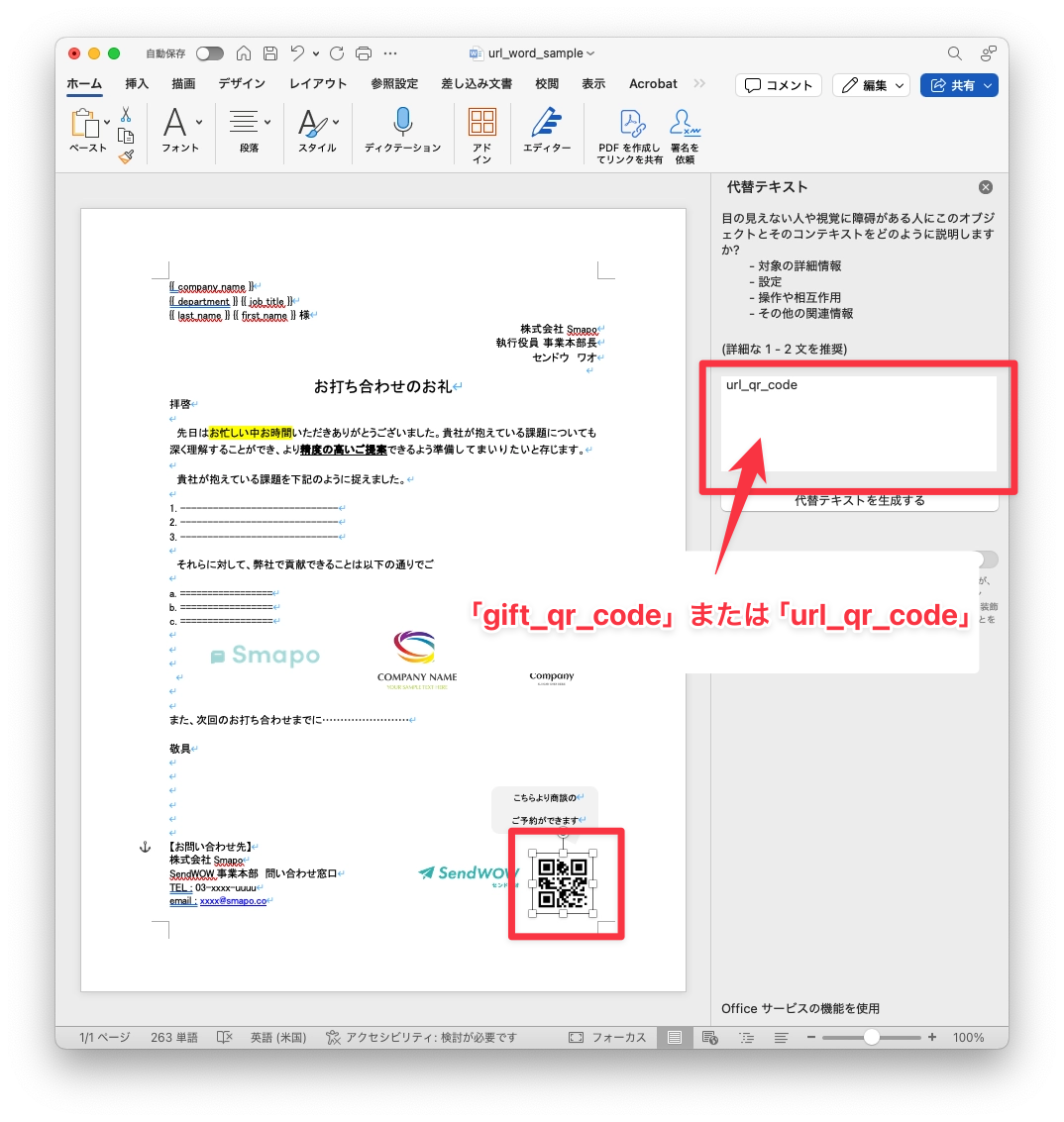The width and height of the screenshot is (1064, 1122).
Task: Click the フォーカス mode button
Action: tap(607, 1037)
